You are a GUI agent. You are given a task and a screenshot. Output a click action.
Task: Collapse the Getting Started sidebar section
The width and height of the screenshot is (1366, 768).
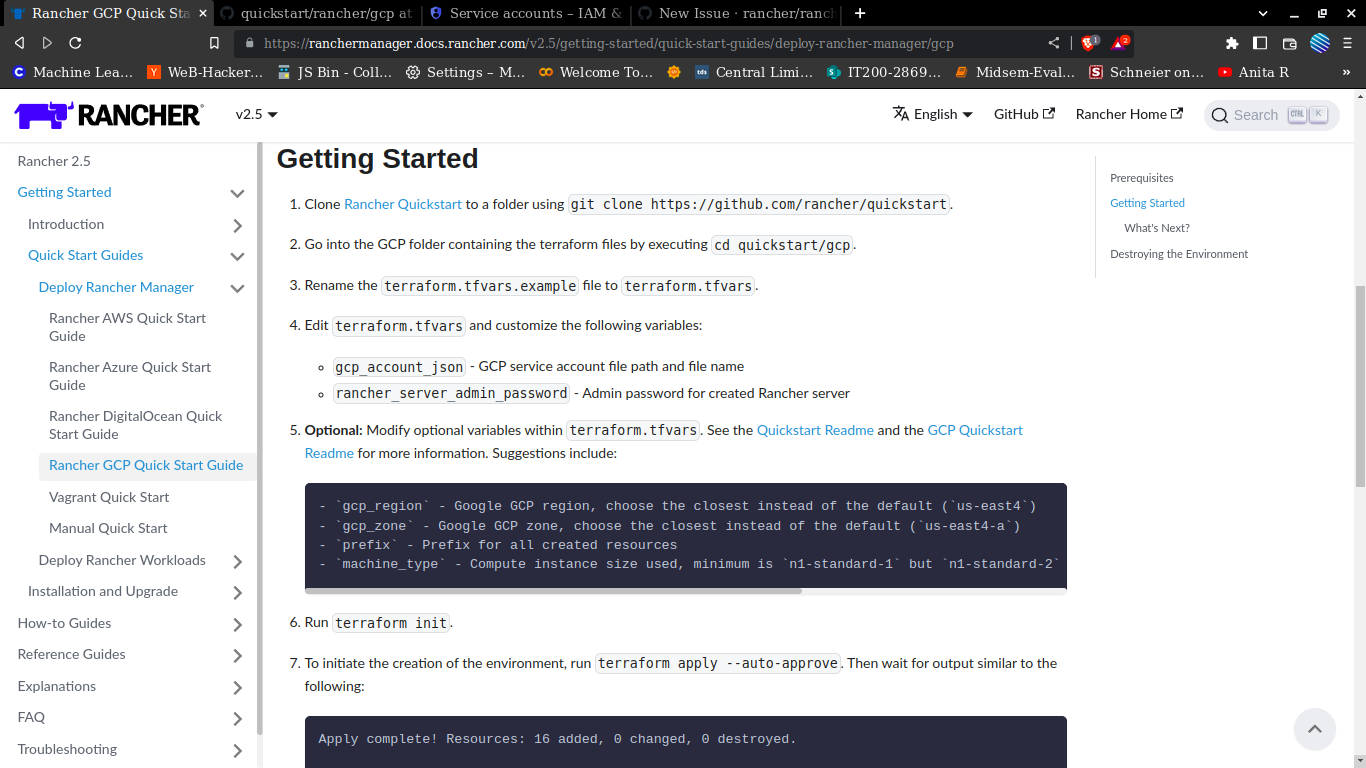click(237, 193)
